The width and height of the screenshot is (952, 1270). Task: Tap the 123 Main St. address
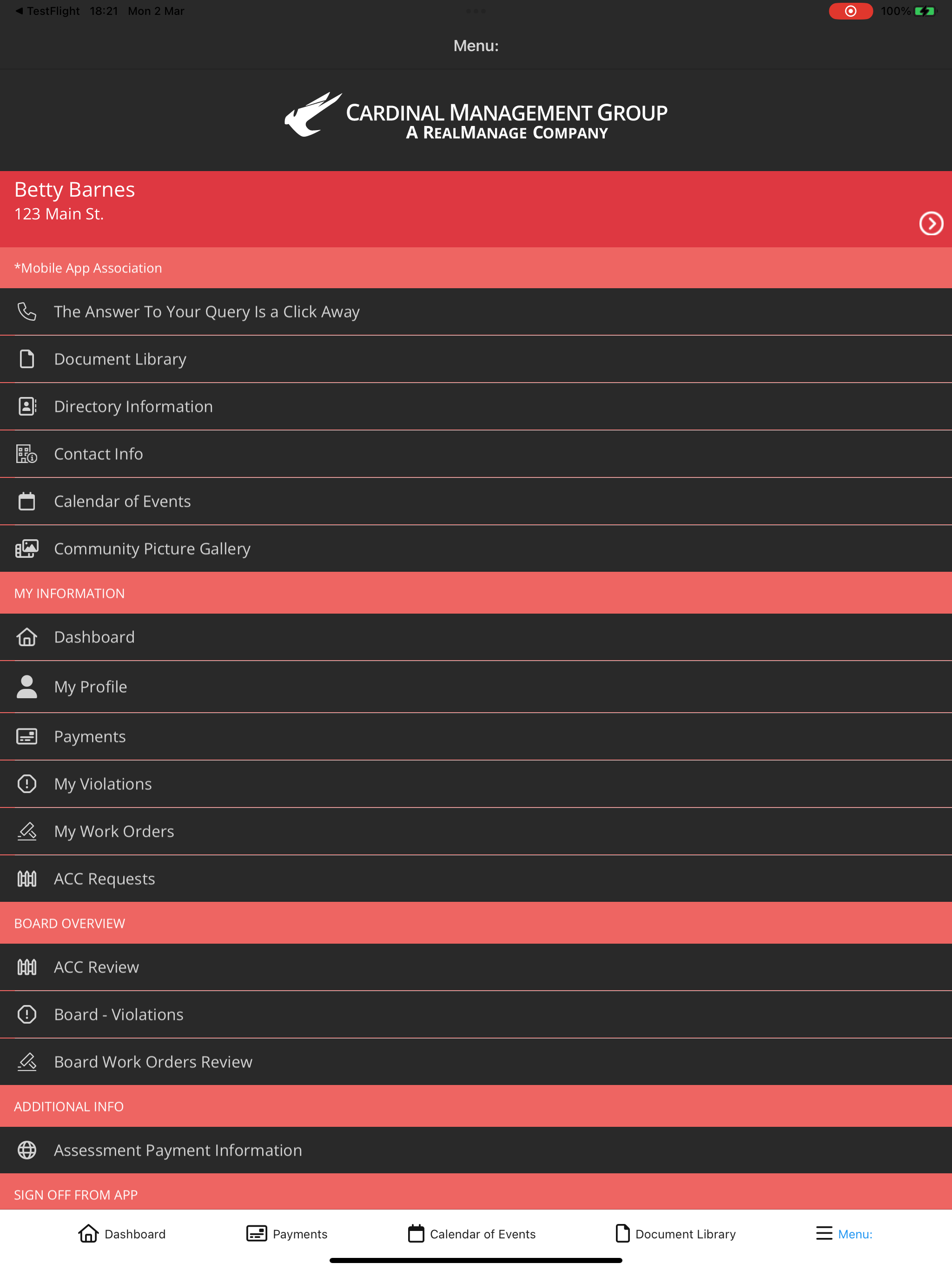pos(59,214)
